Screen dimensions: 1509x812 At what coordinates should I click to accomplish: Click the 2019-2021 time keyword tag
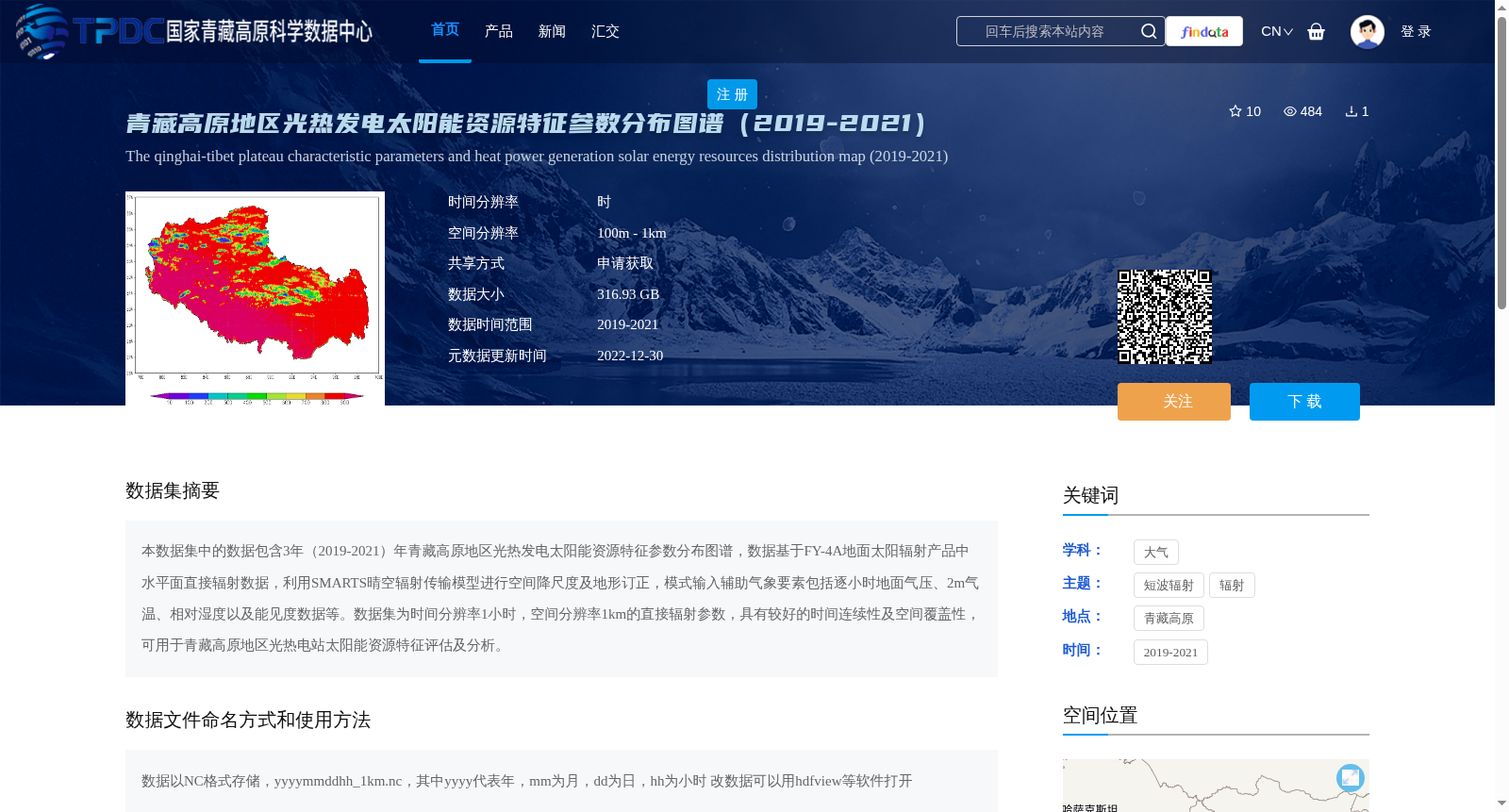[x=1170, y=653]
